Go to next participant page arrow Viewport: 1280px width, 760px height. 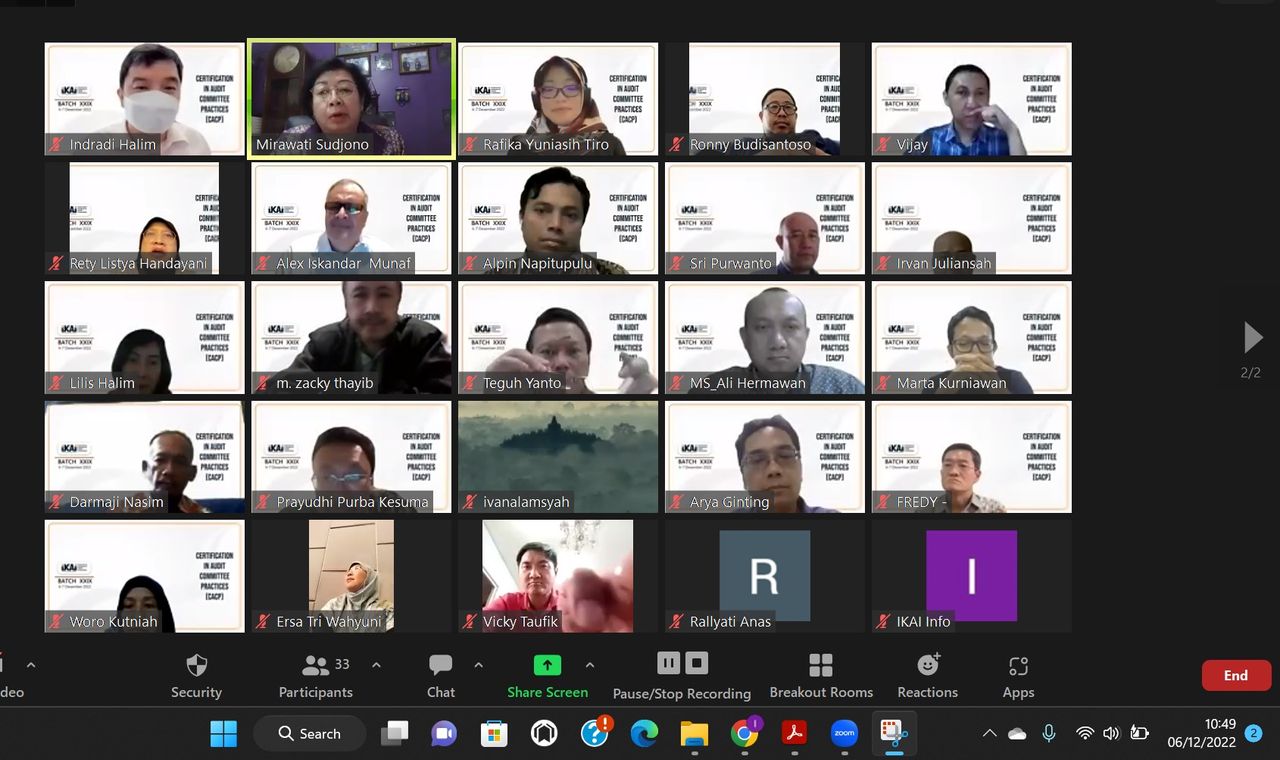(1252, 338)
